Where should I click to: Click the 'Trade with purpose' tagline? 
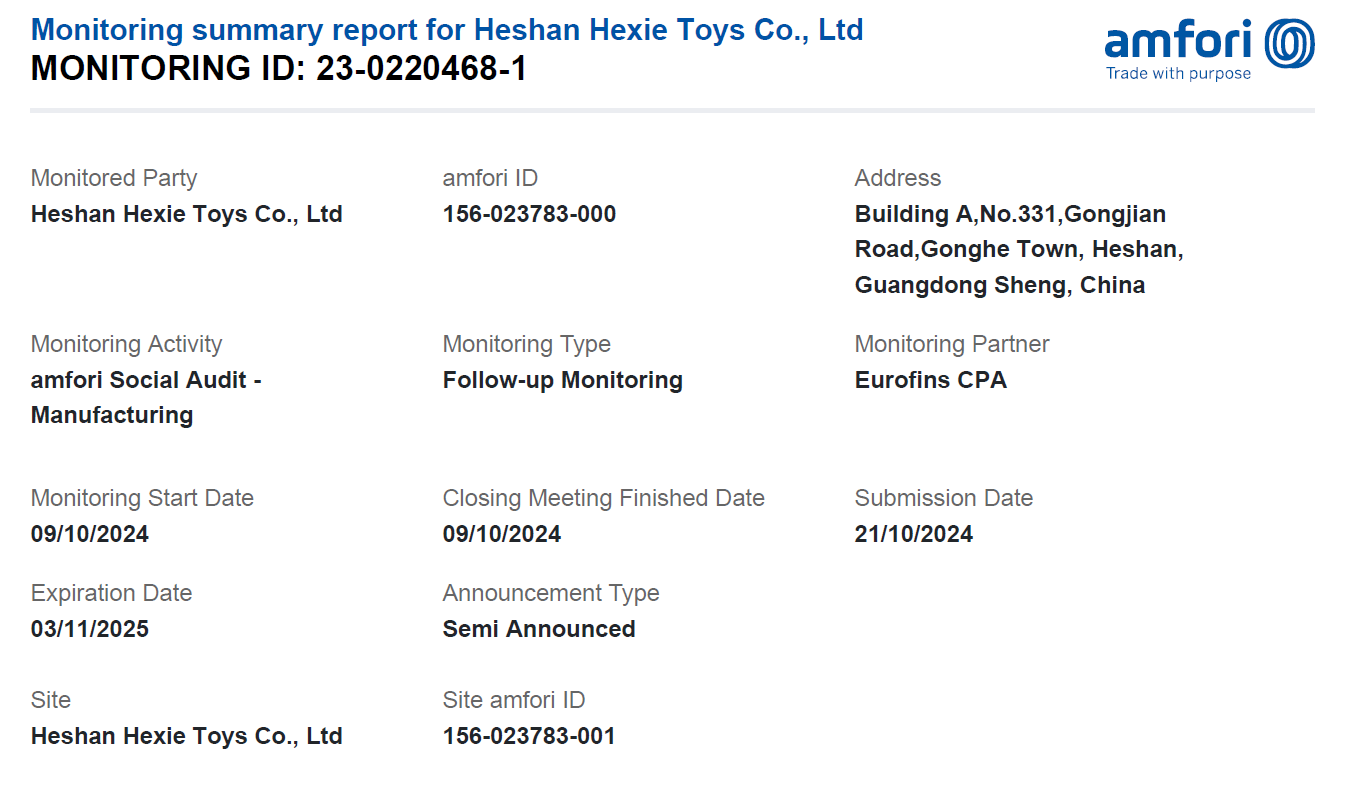click(1178, 73)
